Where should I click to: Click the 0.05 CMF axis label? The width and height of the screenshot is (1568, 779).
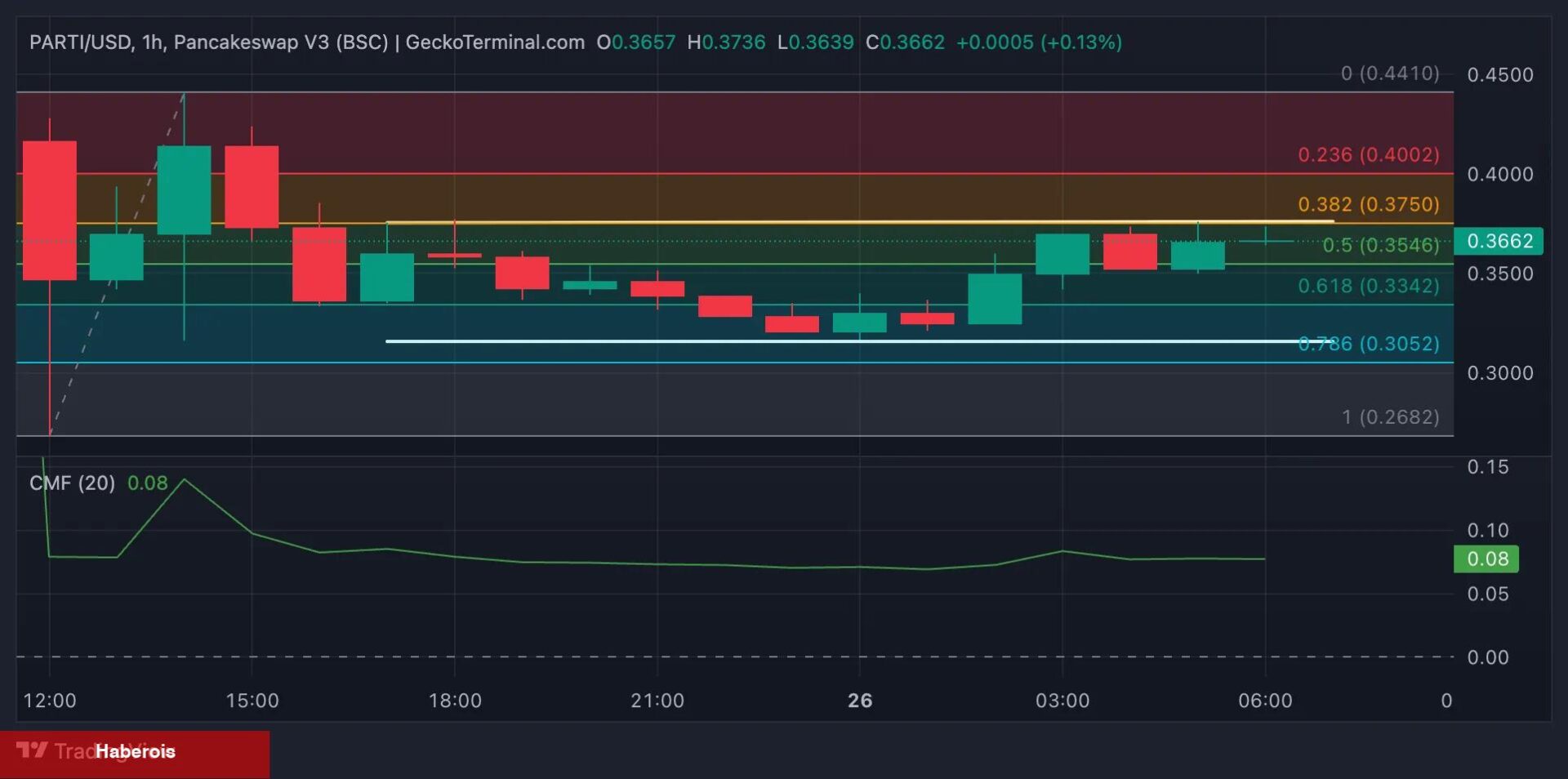click(x=1488, y=594)
